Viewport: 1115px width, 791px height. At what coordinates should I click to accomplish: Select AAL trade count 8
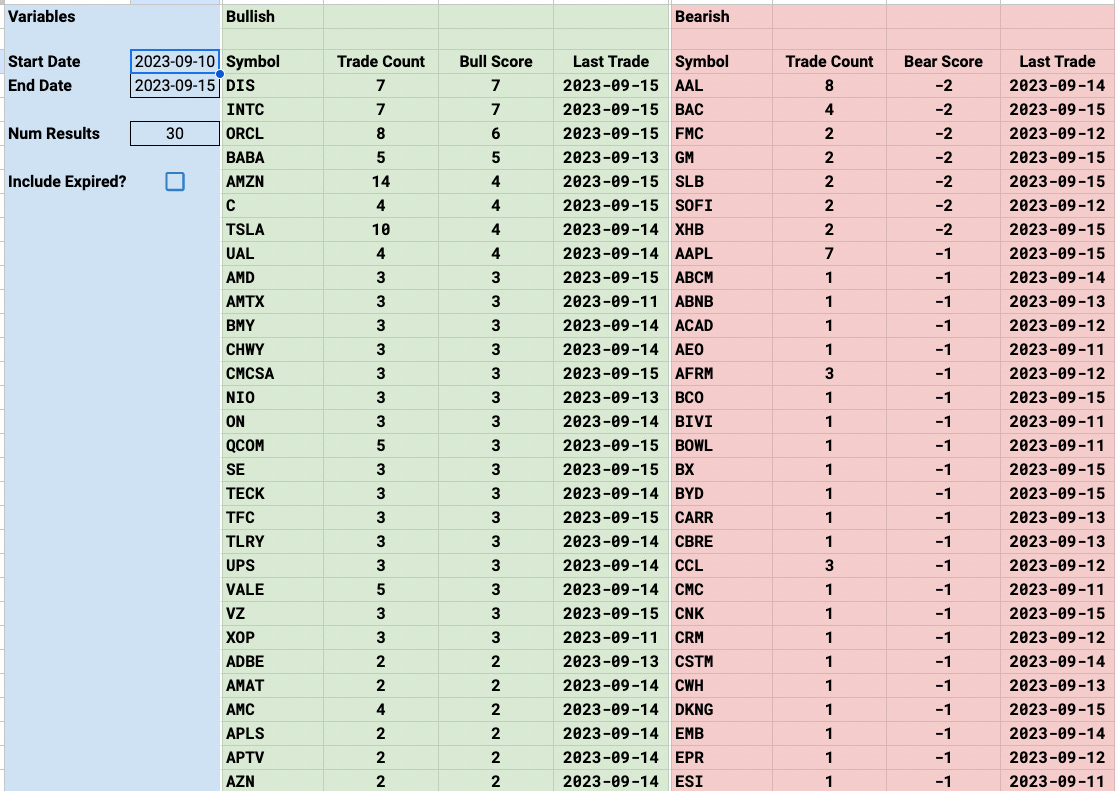pos(829,85)
